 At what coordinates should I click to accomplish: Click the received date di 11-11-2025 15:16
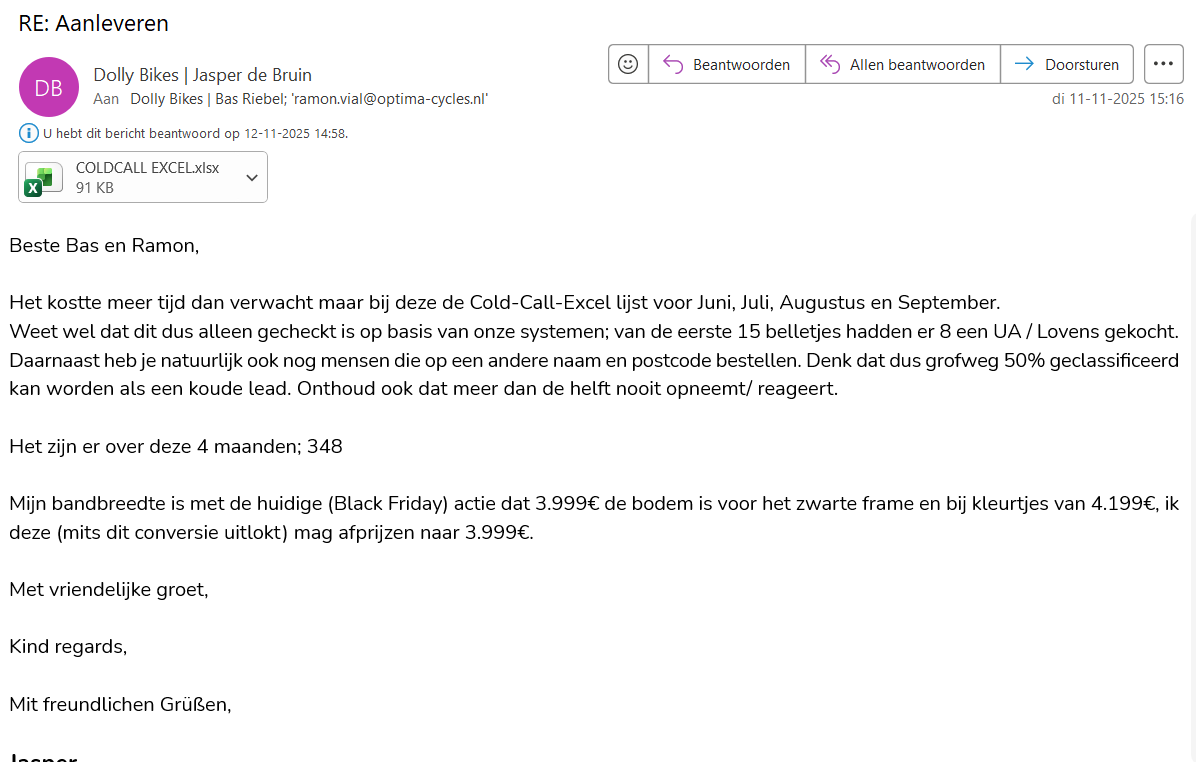pos(1117,99)
